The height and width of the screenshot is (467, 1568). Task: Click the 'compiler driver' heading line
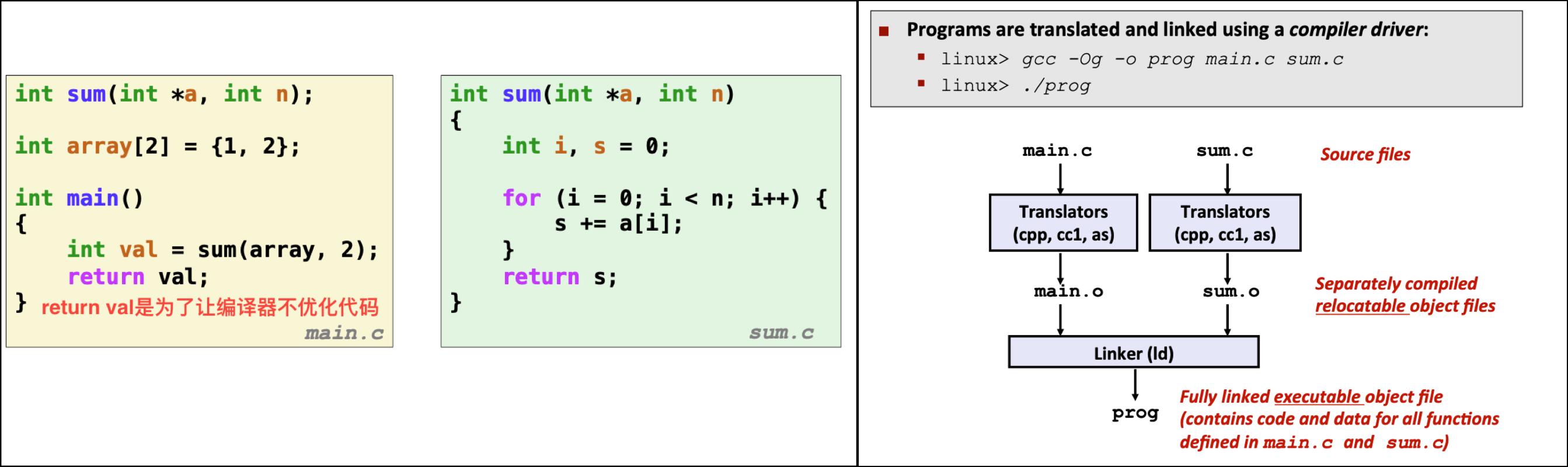1168,29
